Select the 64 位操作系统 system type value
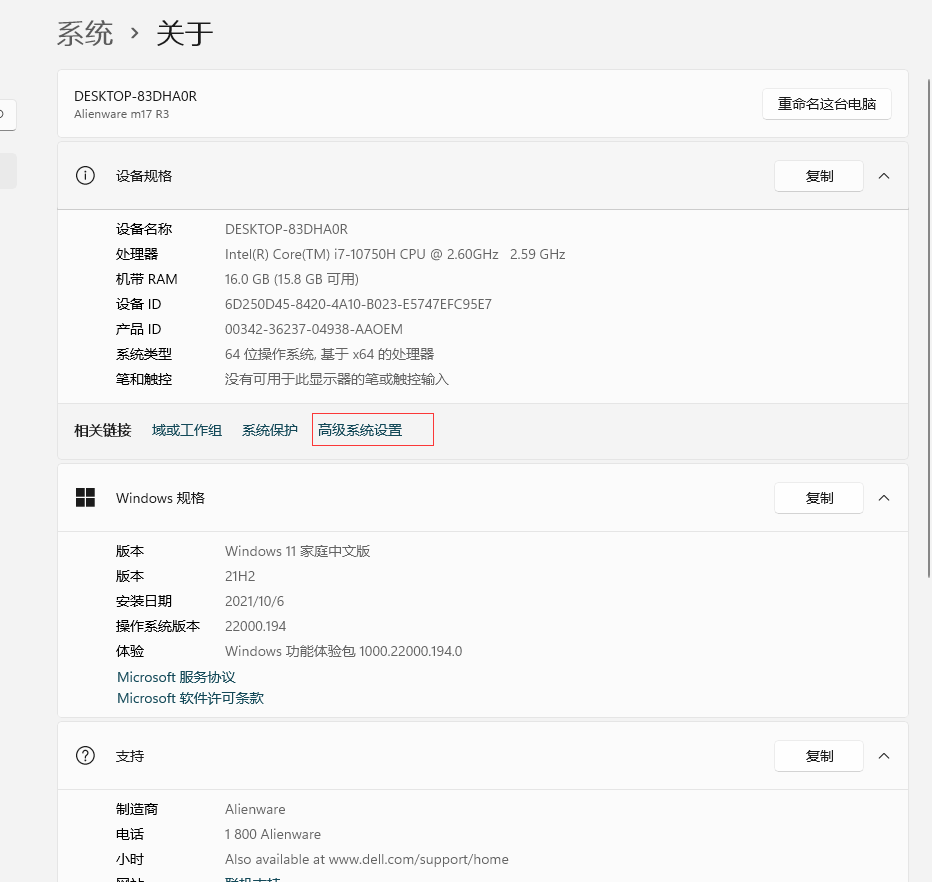 click(329, 354)
